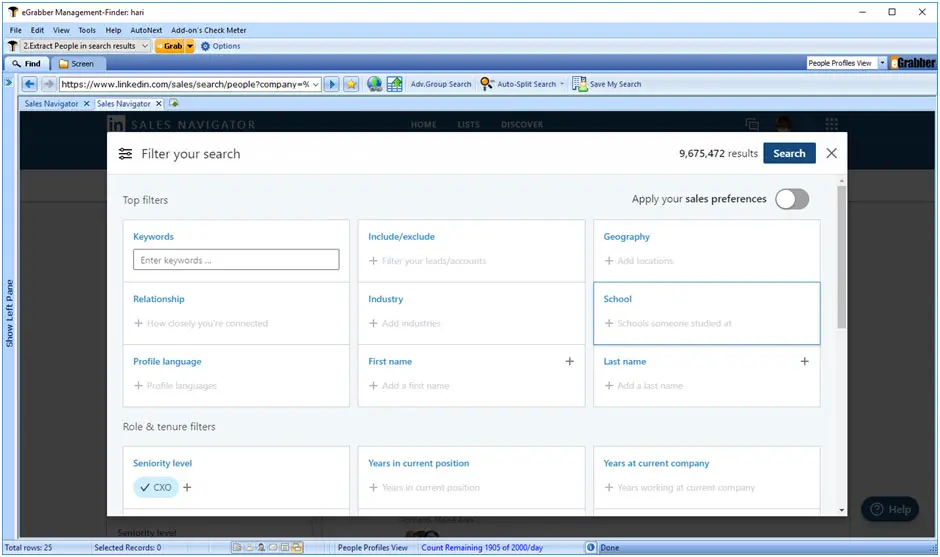Image resolution: width=940 pixels, height=557 pixels.
Task: Open the File menu
Action: coord(16,30)
